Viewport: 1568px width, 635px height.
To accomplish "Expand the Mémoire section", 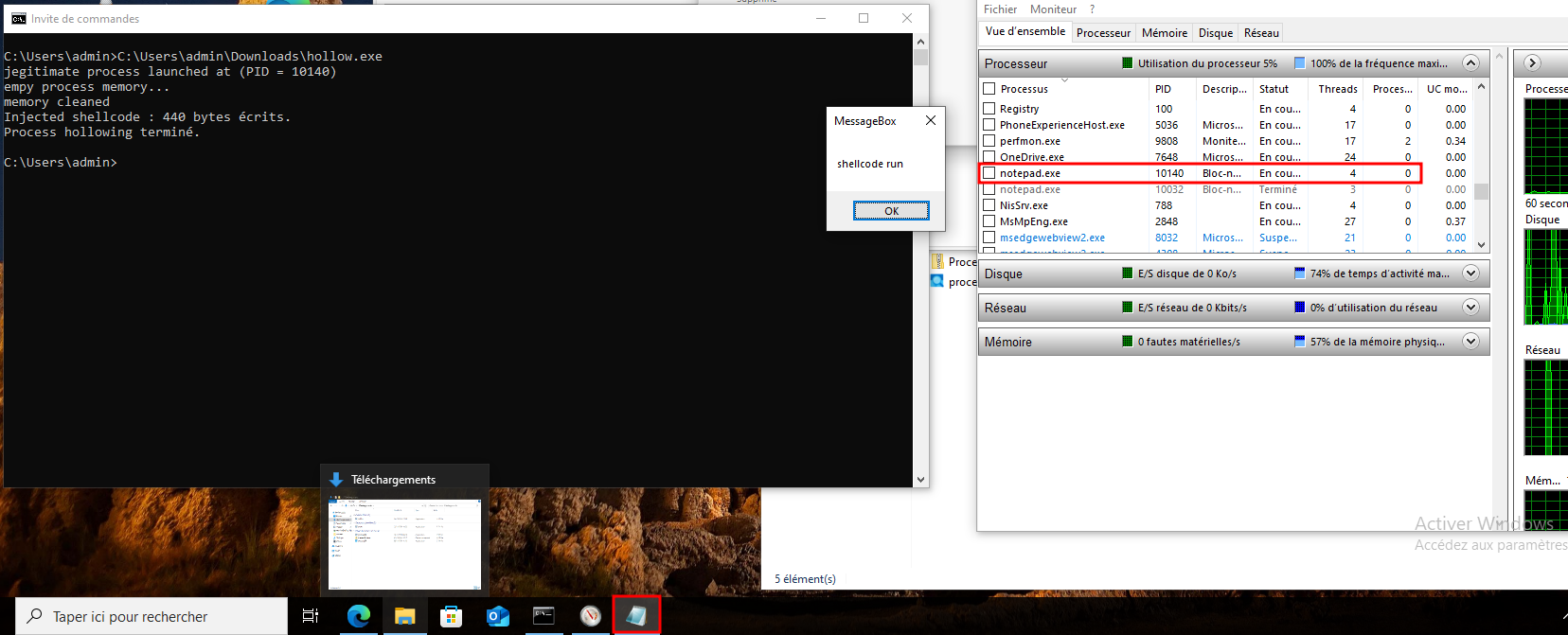I will [1470, 342].
